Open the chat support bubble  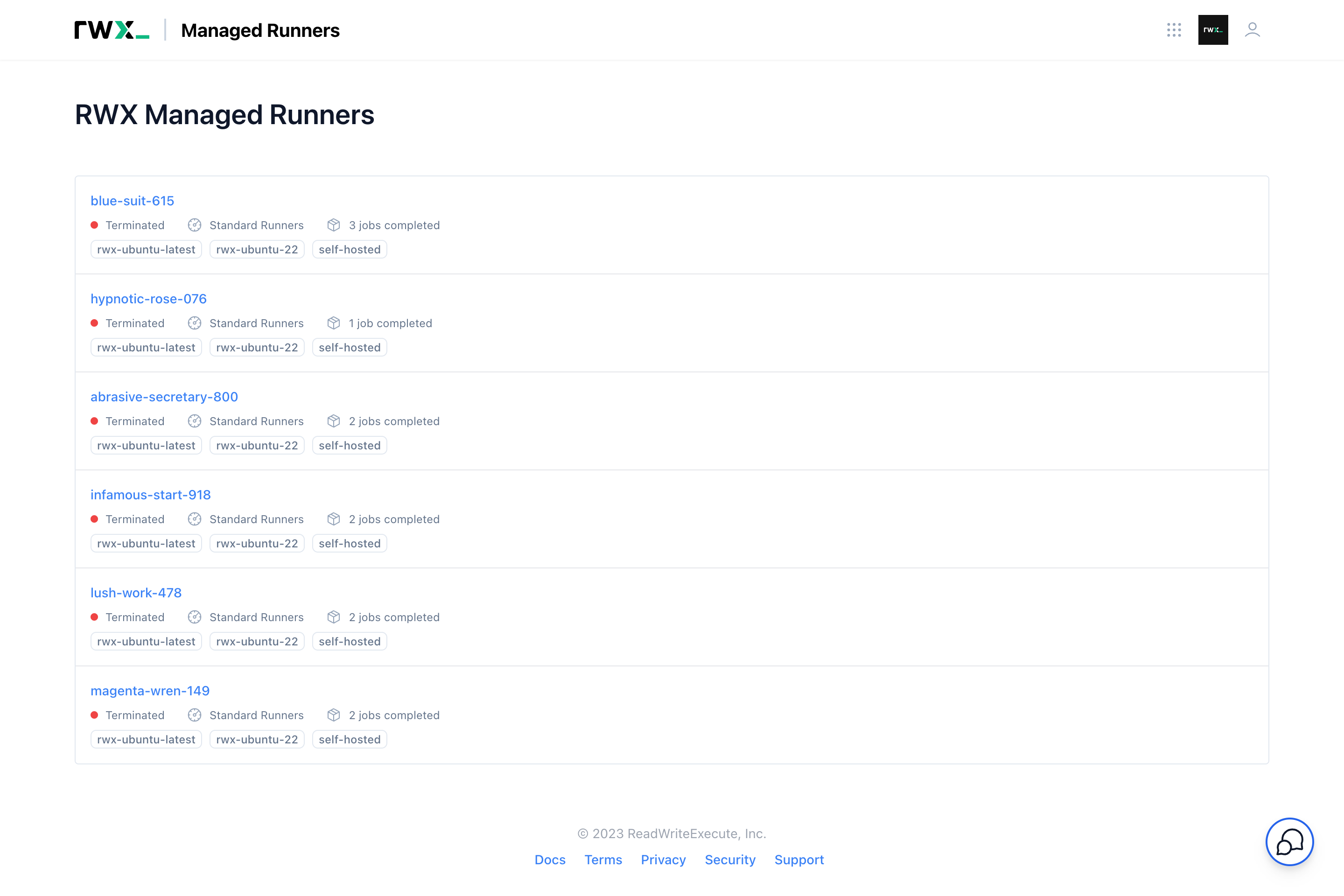tap(1290, 842)
